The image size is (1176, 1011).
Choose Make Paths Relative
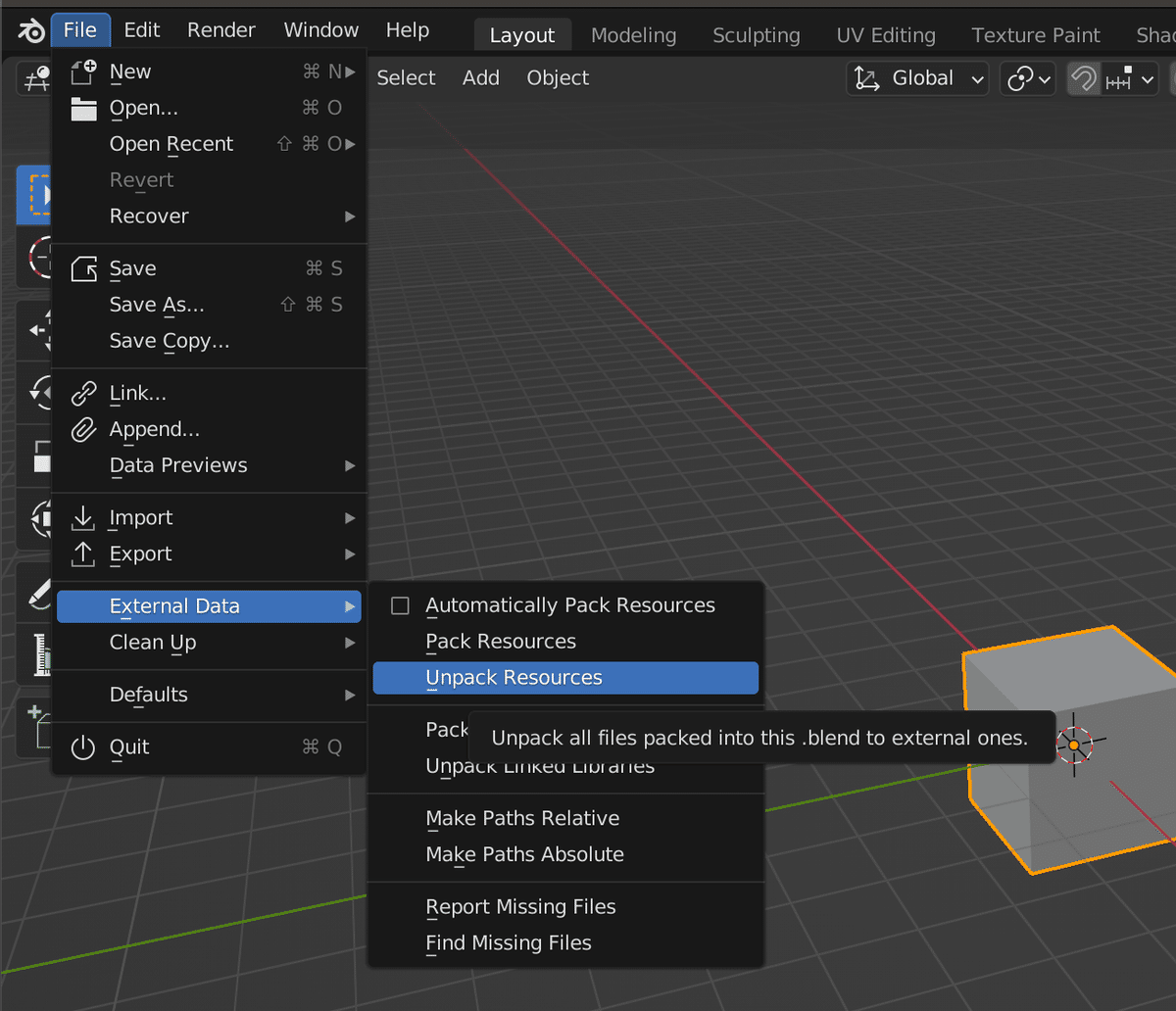click(x=565, y=818)
